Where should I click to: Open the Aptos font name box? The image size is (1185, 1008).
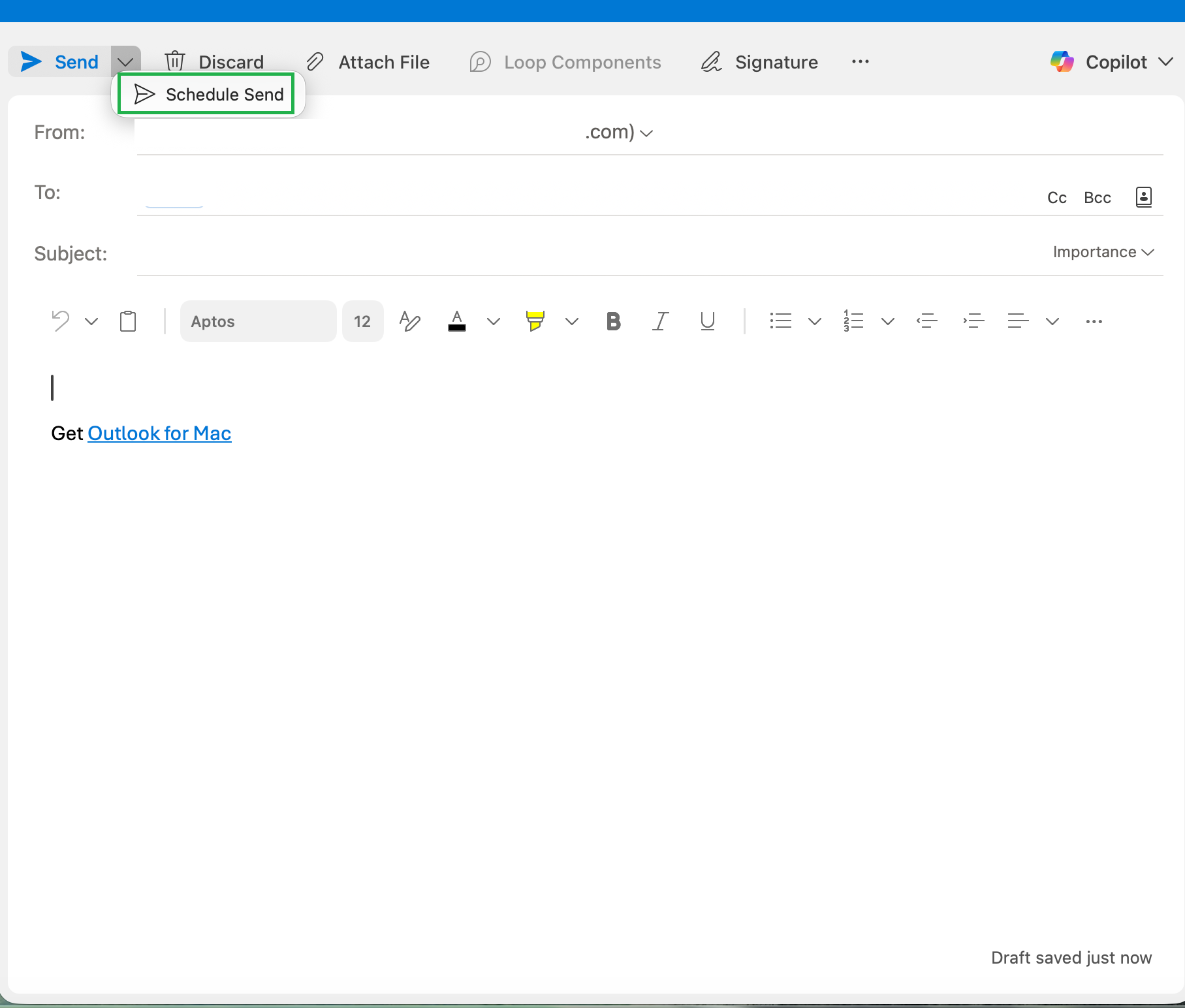click(259, 321)
